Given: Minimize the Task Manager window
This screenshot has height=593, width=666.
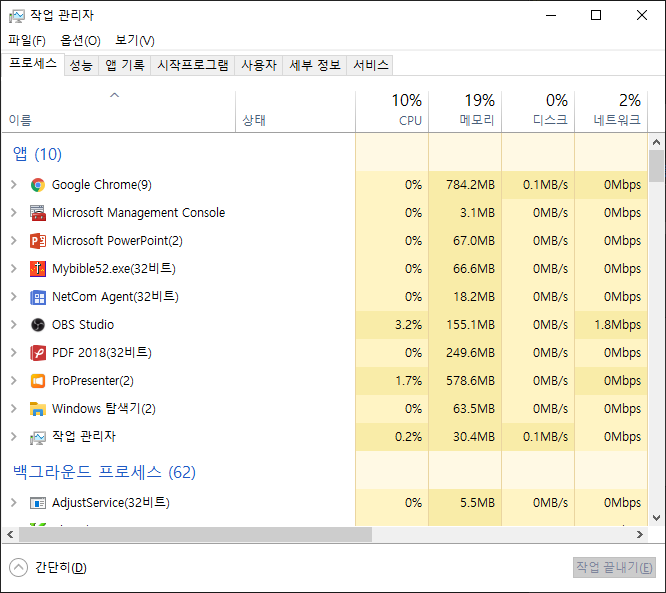Looking at the screenshot, I should coord(551,15).
